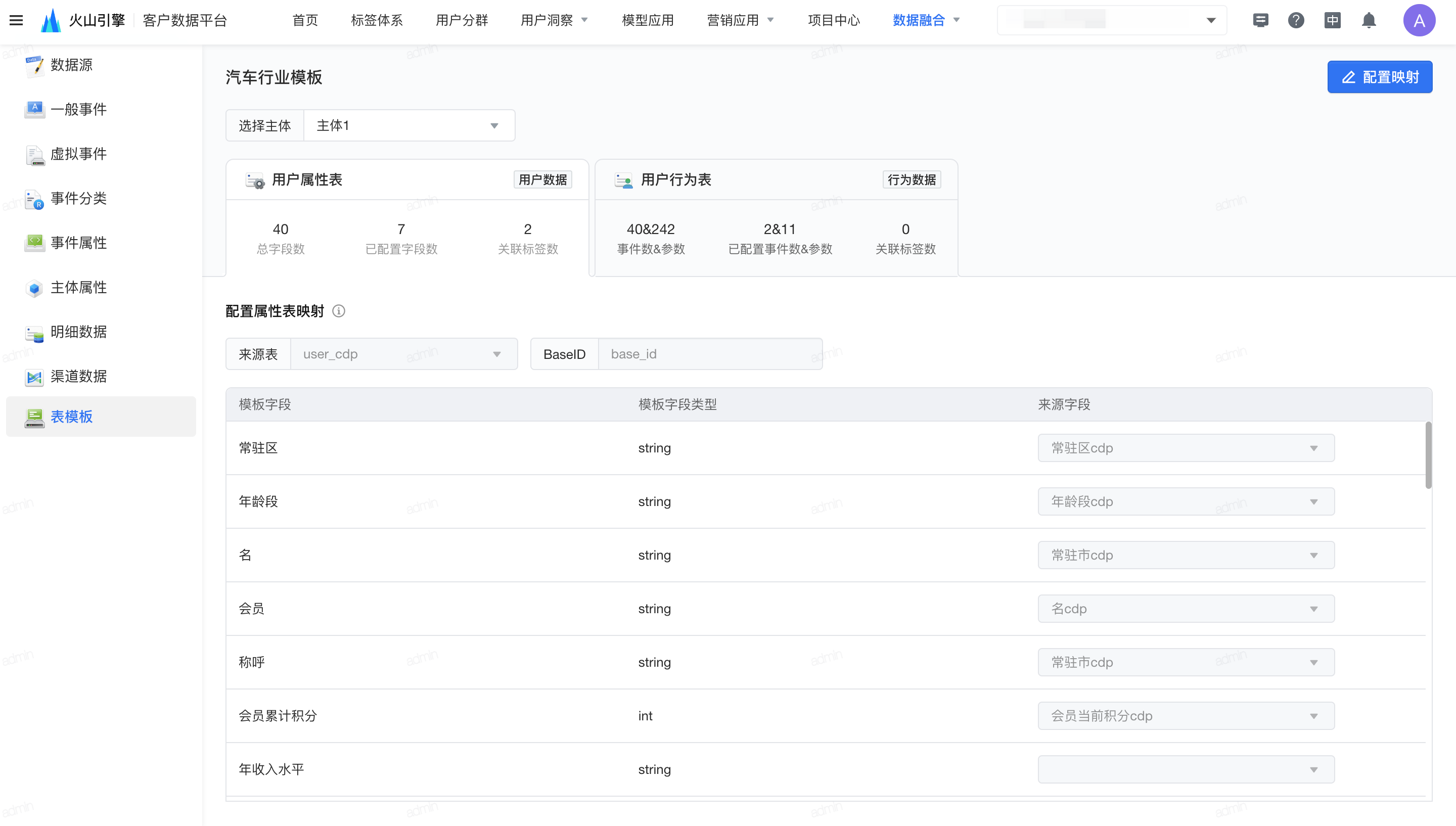Click the 年收入水平 template field cell
Image resolution: width=1456 pixels, height=826 pixels.
[x=271, y=770]
